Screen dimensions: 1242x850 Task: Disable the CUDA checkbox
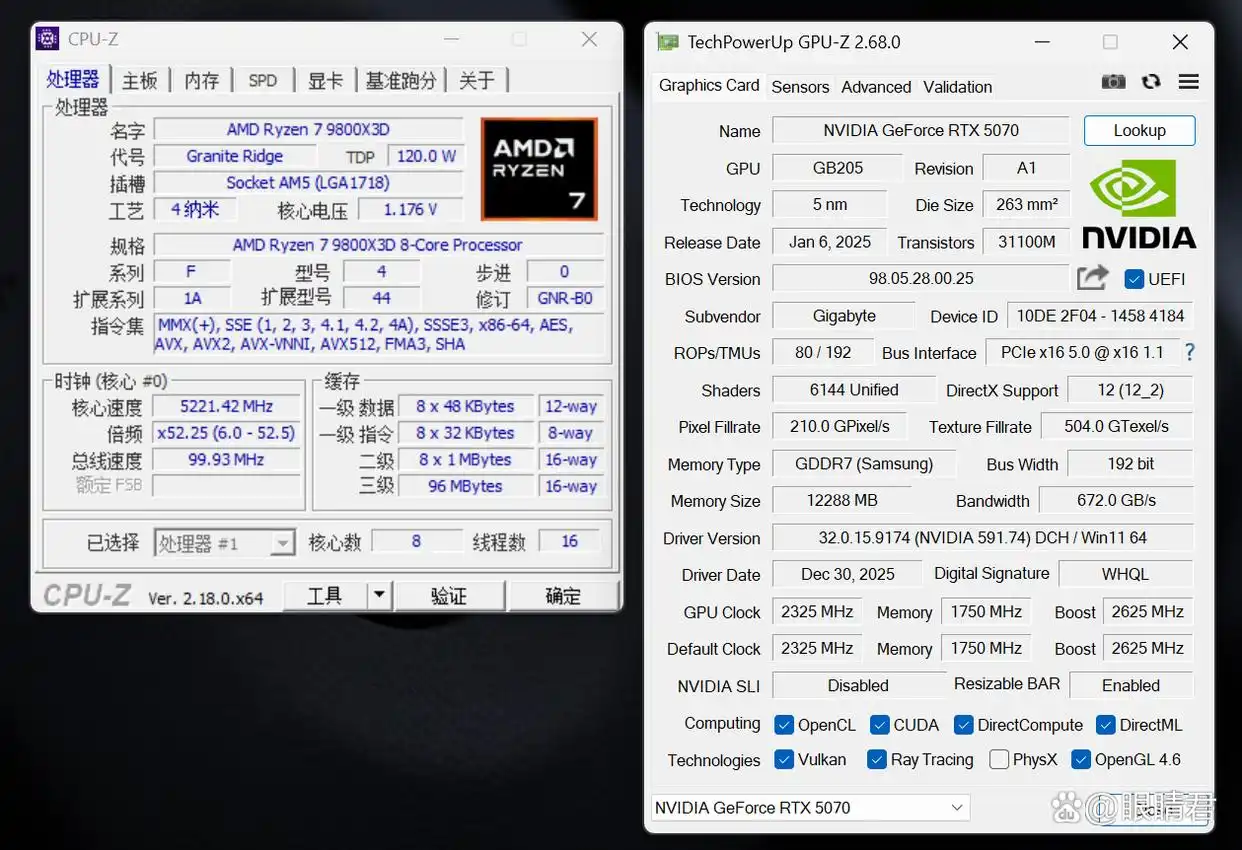(880, 724)
